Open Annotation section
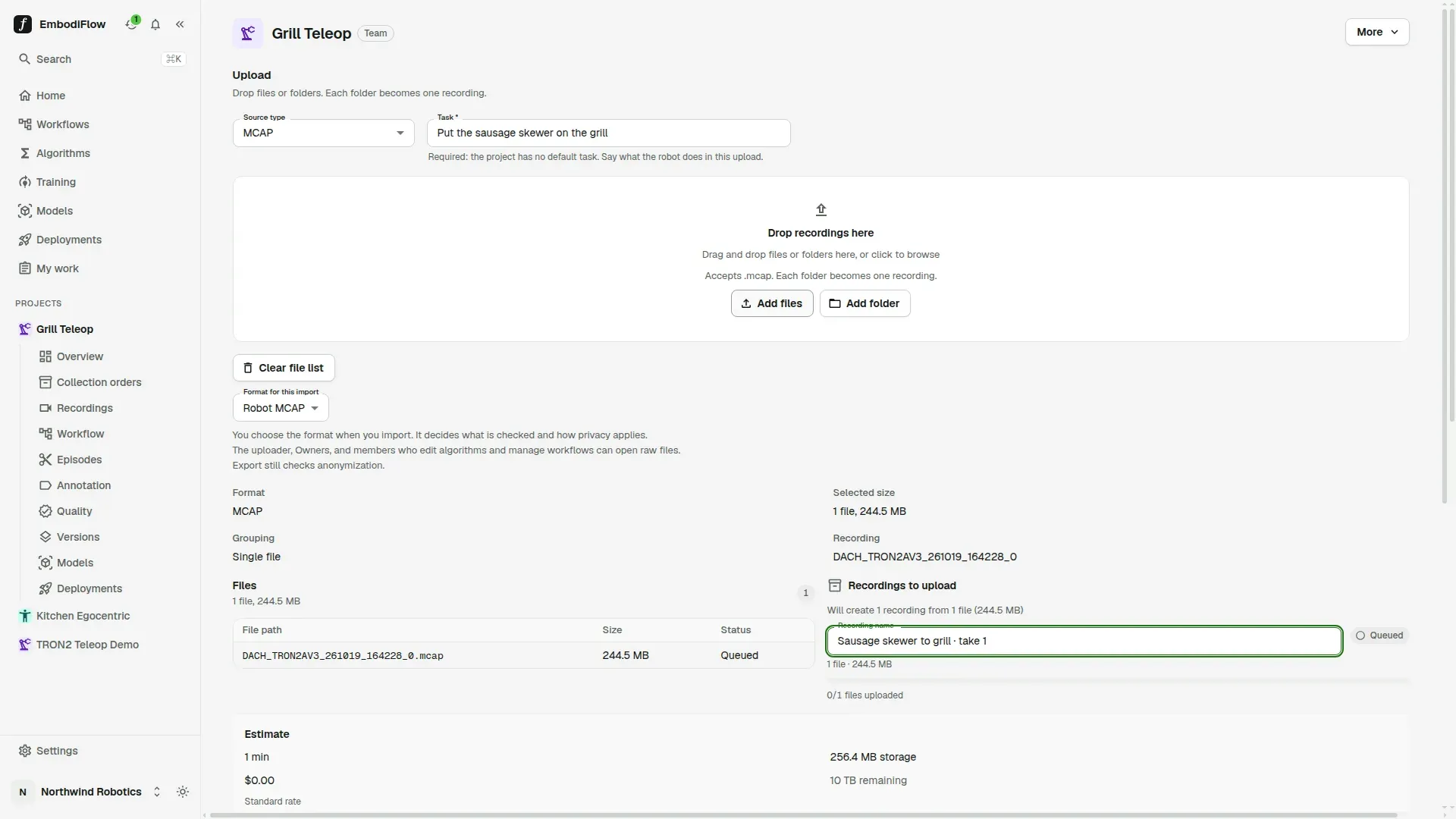This screenshot has width=1456, height=819. (111, 485)
